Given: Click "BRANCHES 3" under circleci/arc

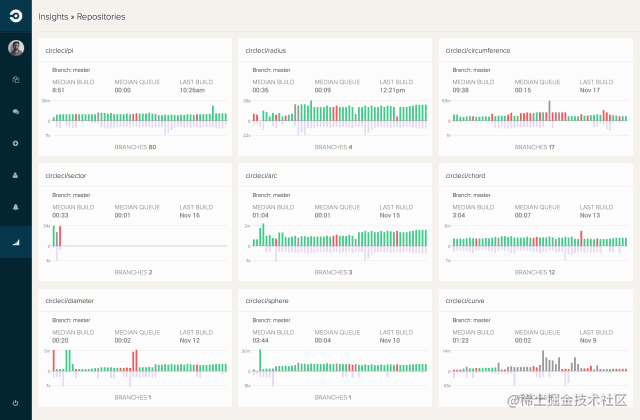Looking at the screenshot, I should [333, 272].
